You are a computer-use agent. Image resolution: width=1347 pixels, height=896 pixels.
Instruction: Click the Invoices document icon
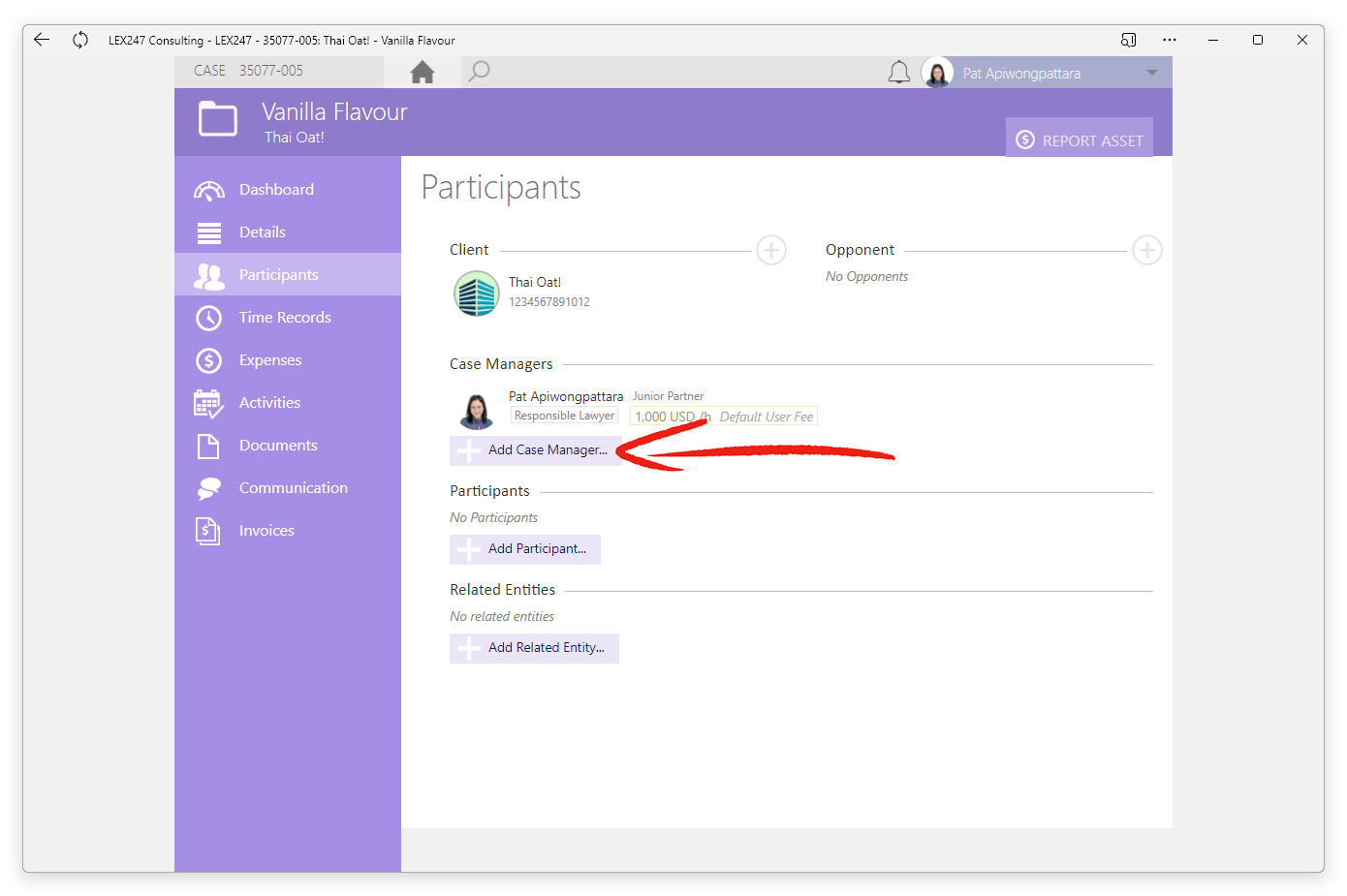207,531
